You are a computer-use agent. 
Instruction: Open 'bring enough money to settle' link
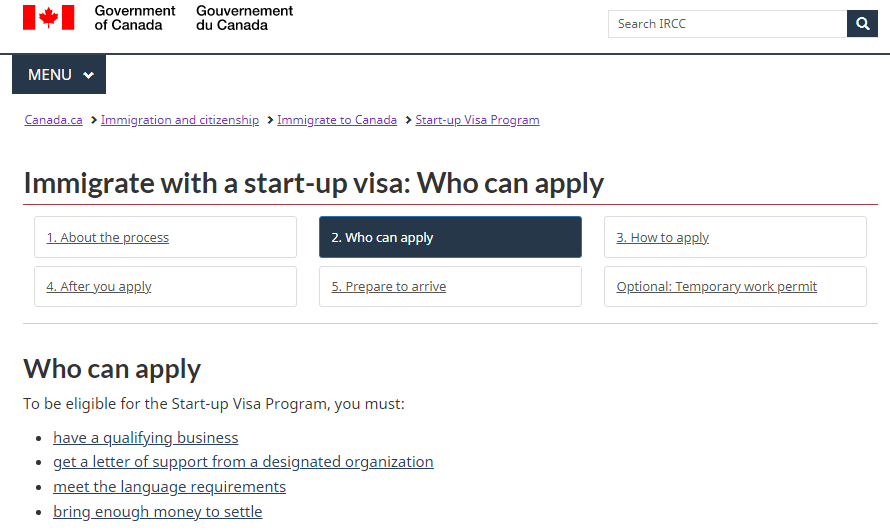(158, 512)
